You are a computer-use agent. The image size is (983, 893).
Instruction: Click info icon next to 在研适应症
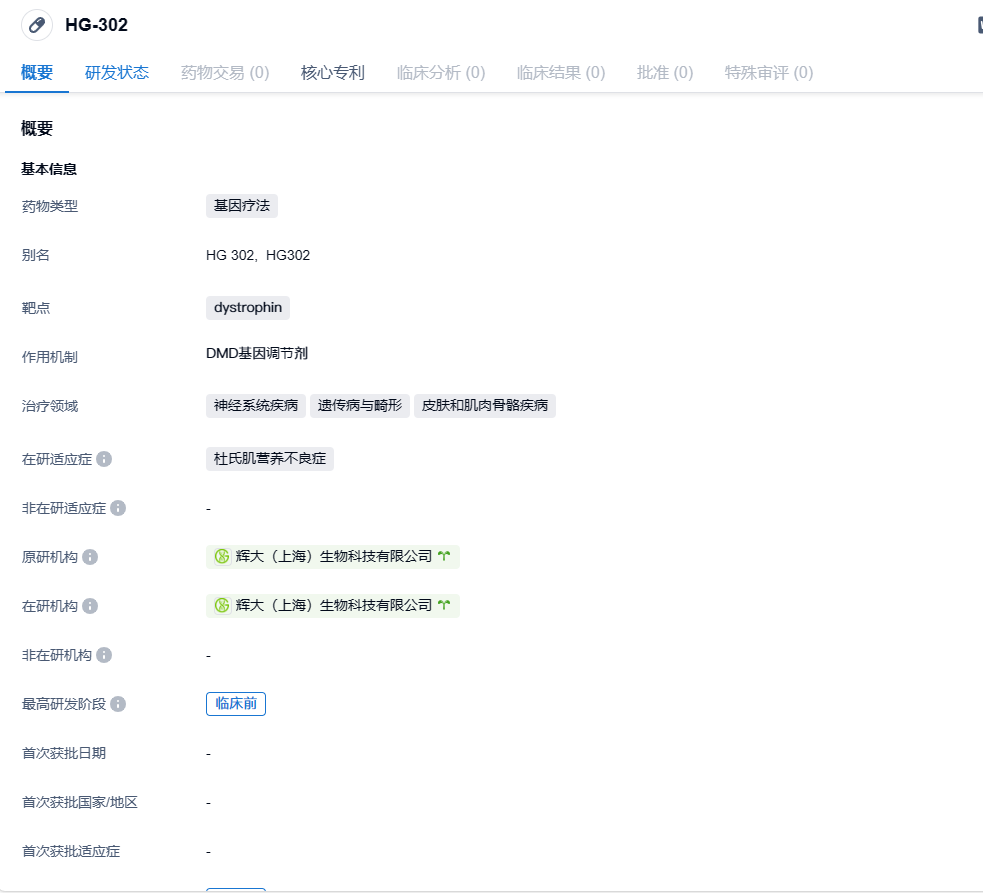coord(104,459)
